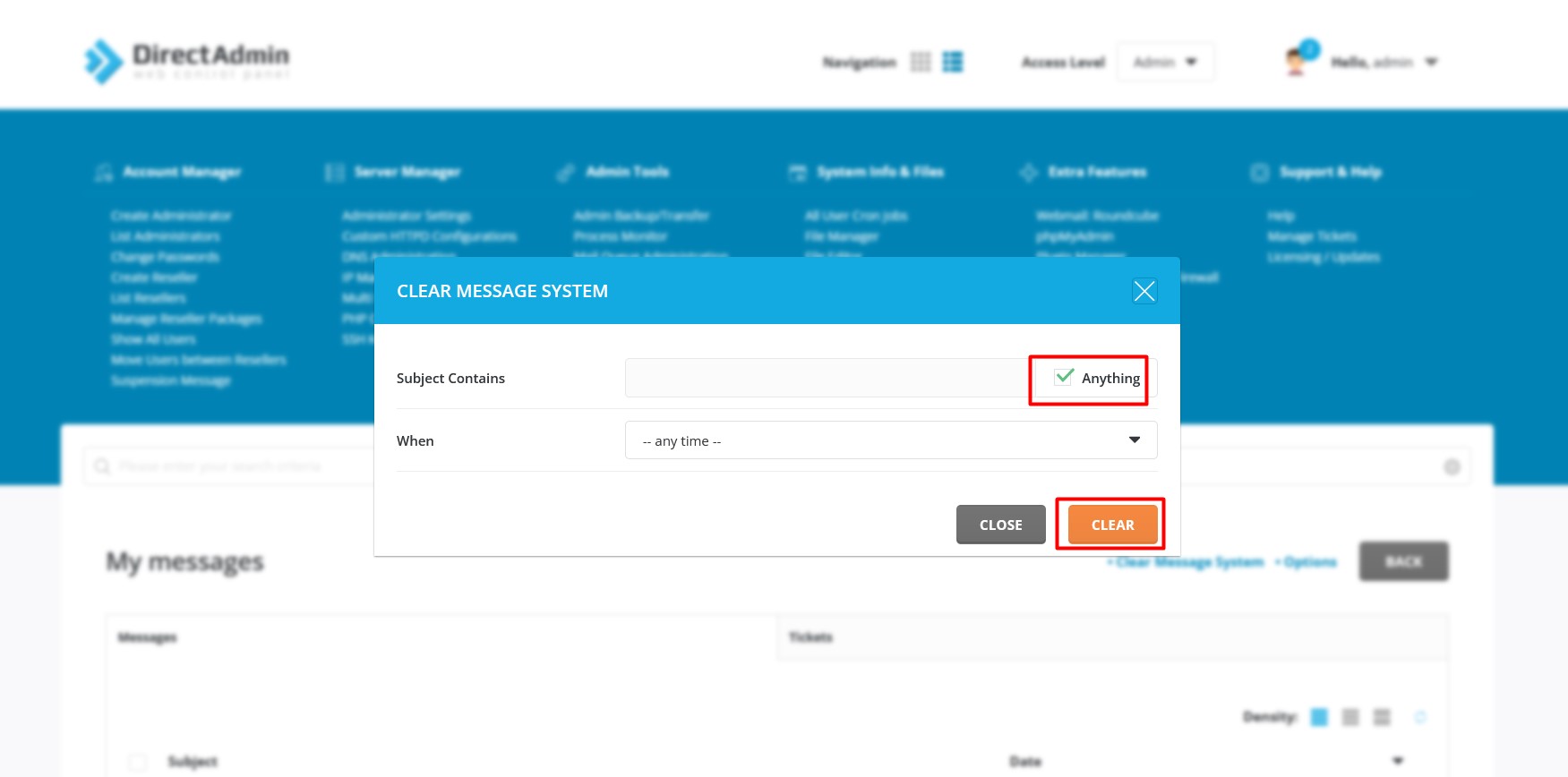Open the Tickets tab
This screenshot has height=777, width=1568.
[810, 637]
